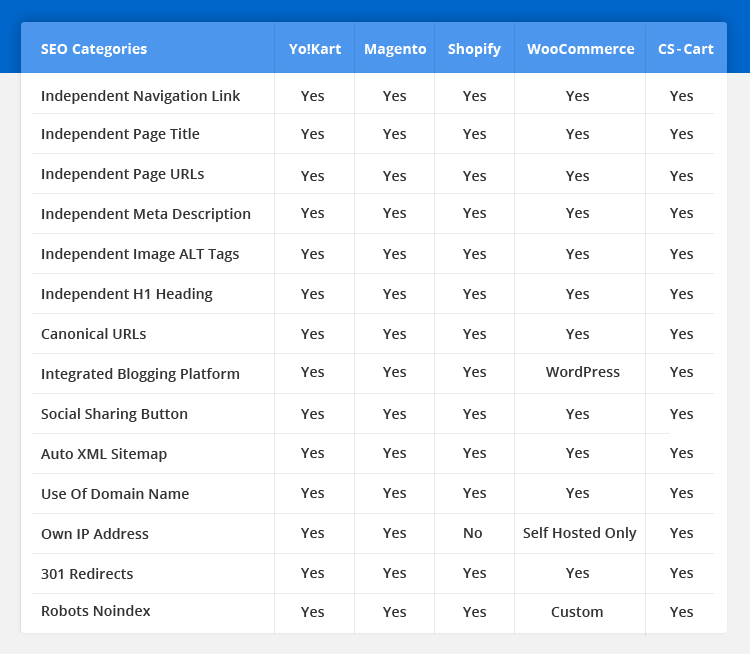This screenshot has height=654, width=750.
Task: Click the Own IP Address row label
Action: (95, 534)
